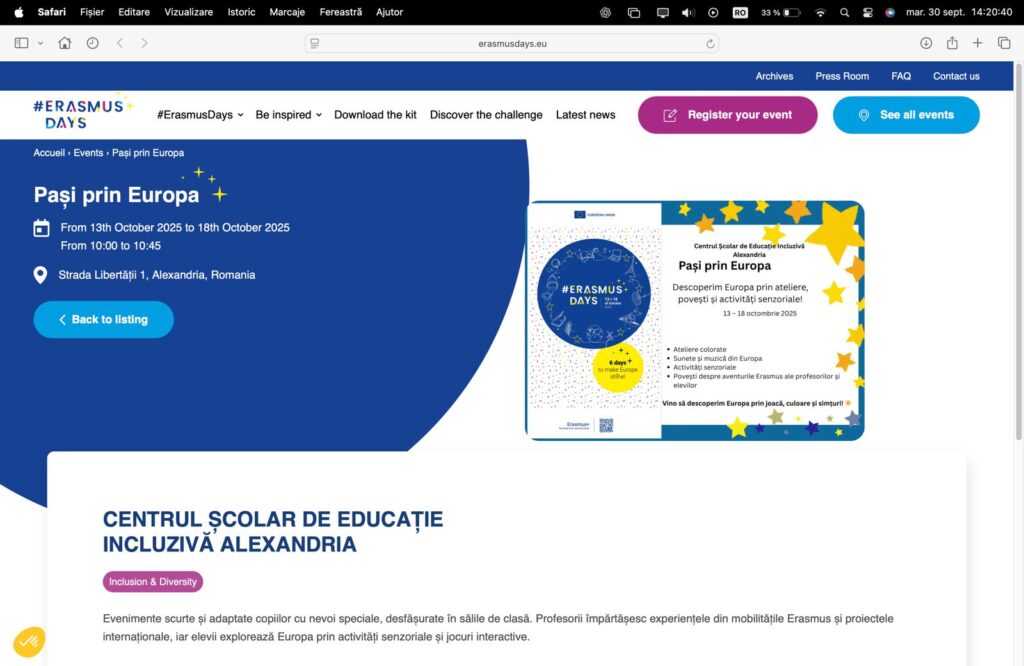This screenshot has height=666, width=1024.
Task: Click the erasmusdays.eu address field
Action: pyautogui.click(x=512, y=44)
